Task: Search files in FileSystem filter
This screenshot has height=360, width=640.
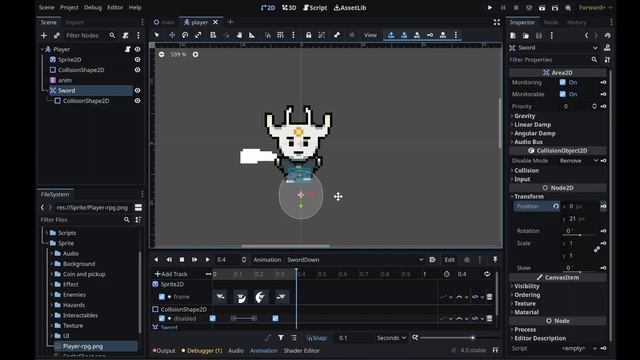Action: tap(84, 220)
